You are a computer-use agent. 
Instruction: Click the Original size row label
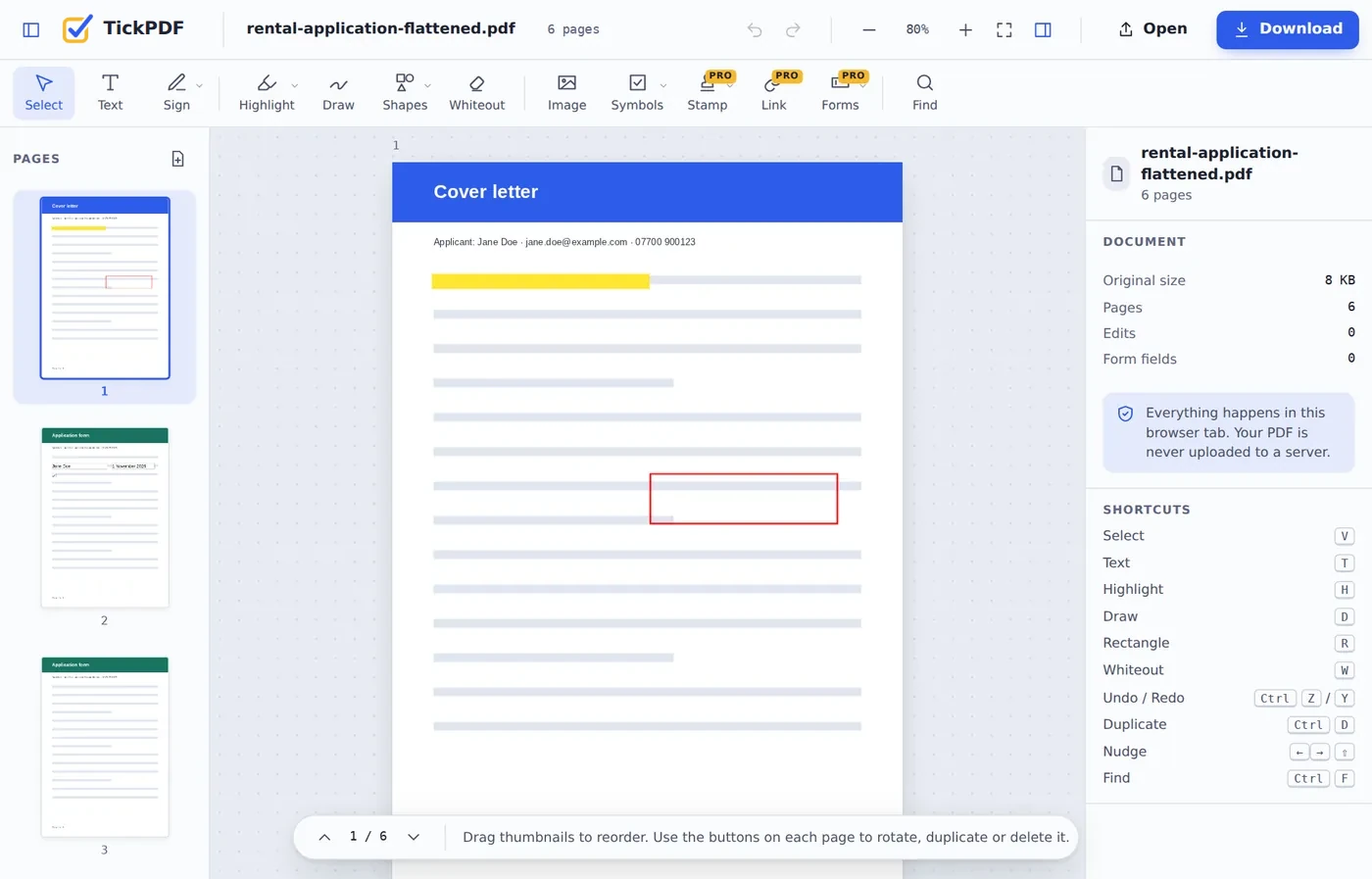[x=1144, y=280]
